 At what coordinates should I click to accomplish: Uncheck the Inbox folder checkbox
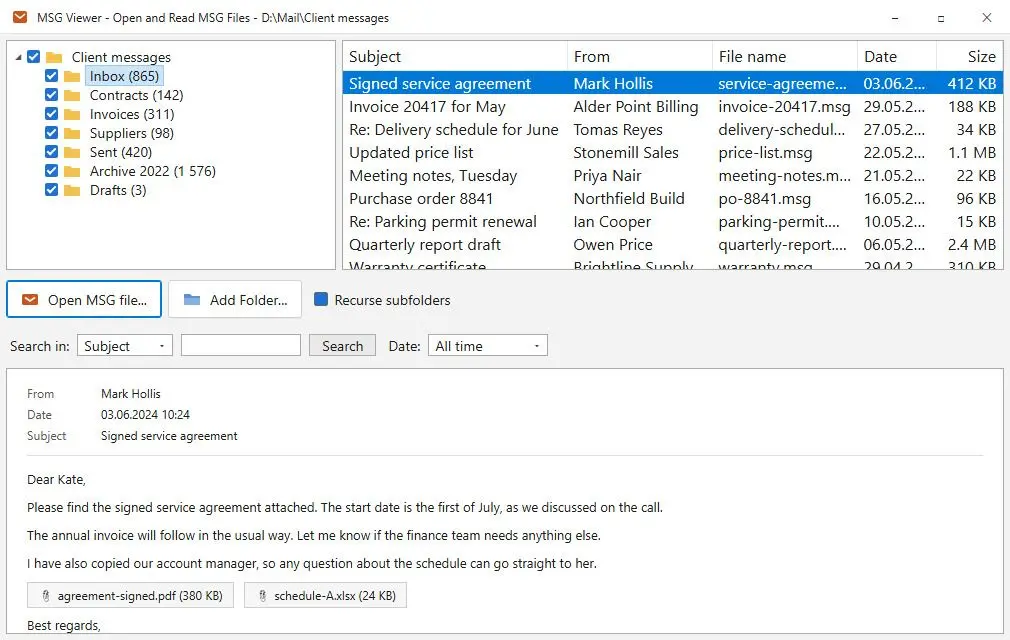point(52,76)
